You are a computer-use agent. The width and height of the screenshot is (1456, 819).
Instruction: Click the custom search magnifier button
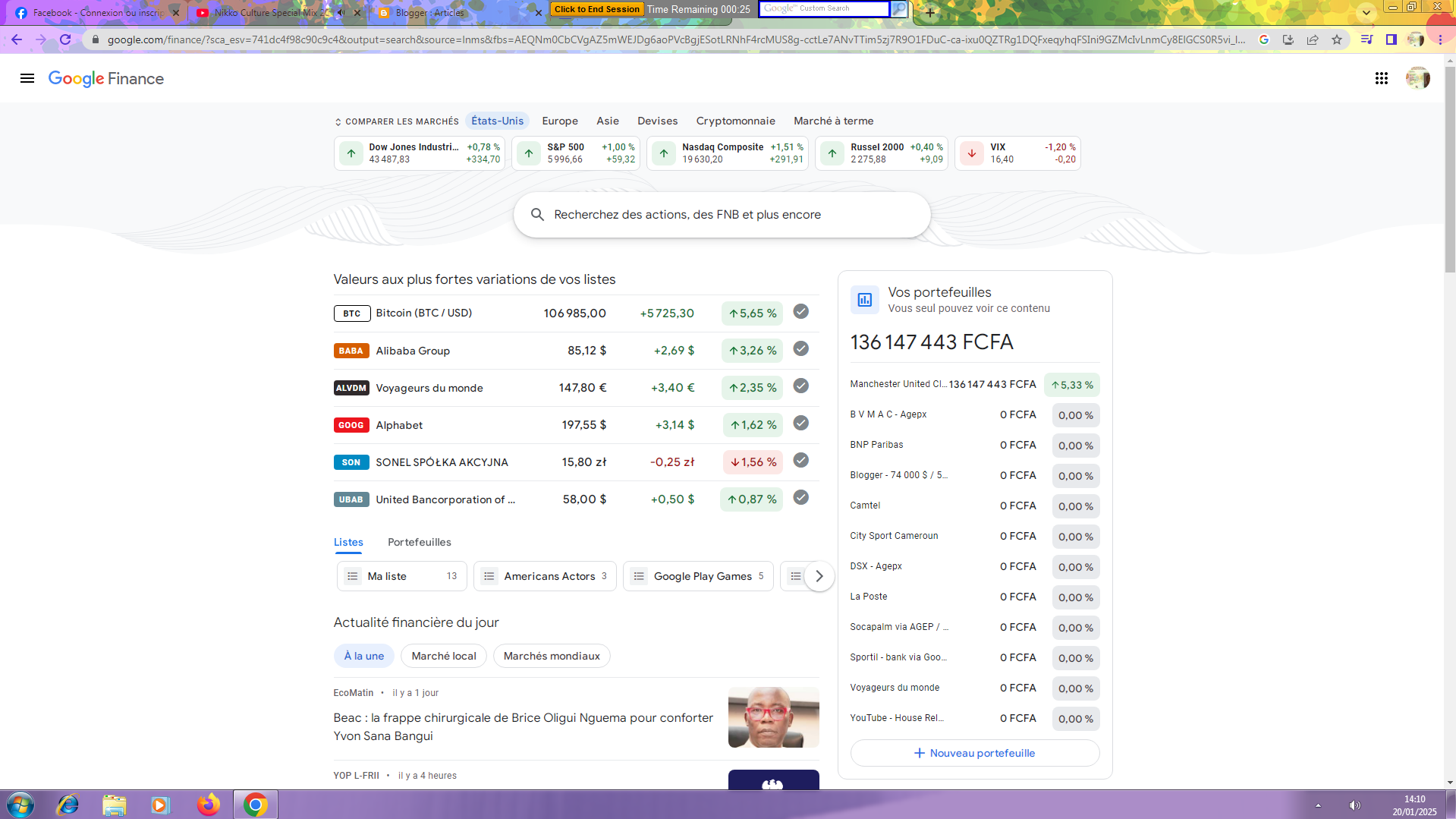click(899, 9)
